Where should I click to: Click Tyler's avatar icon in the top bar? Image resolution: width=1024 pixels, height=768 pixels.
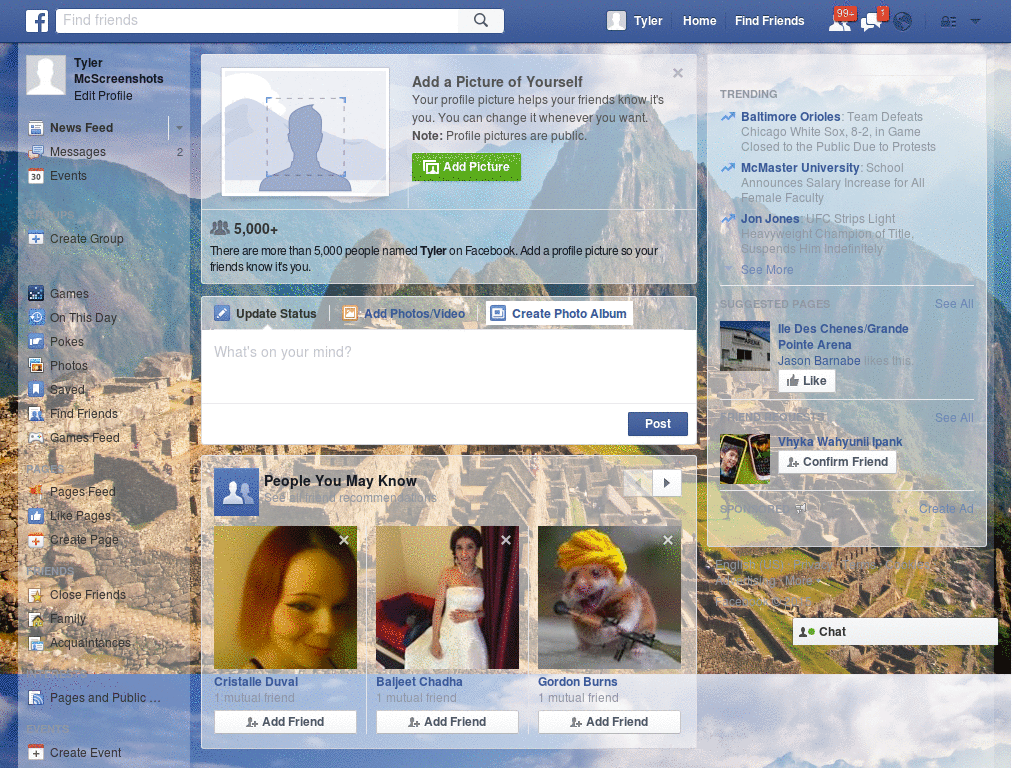616,21
